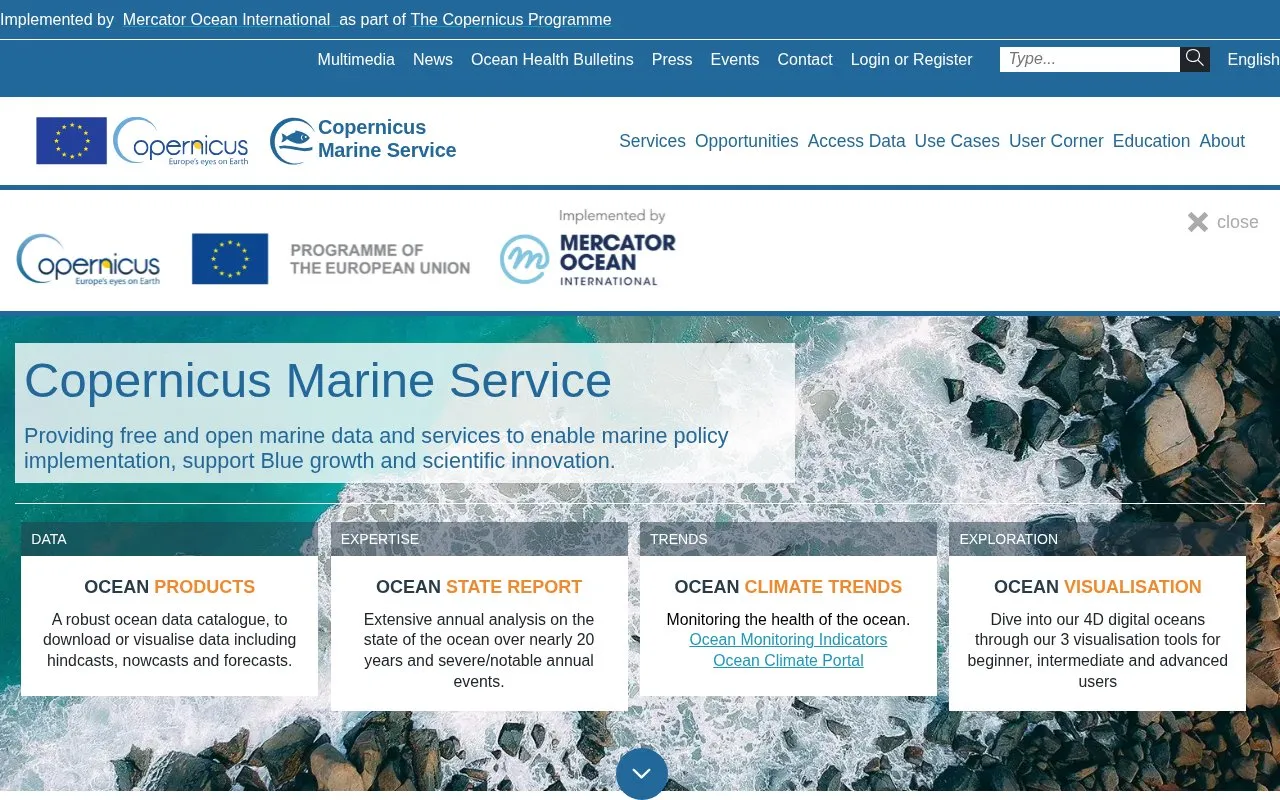Click the Copernicus logo in the header
Viewport: 1280px width, 800px height.
[x=181, y=141]
